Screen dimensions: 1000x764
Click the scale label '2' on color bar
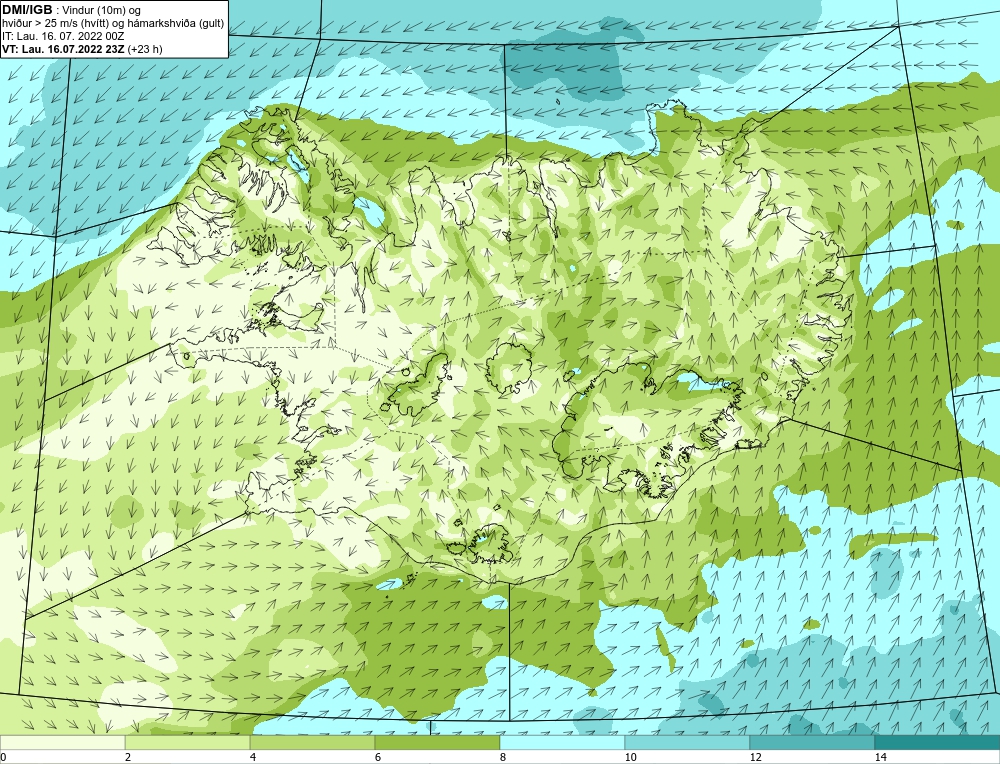pyautogui.click(x=128, y=757)
